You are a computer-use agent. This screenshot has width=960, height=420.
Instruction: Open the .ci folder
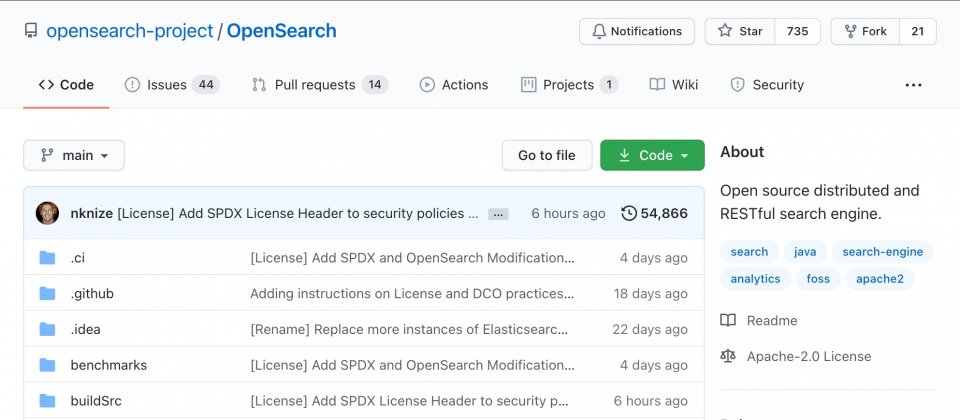pos(78,258)
